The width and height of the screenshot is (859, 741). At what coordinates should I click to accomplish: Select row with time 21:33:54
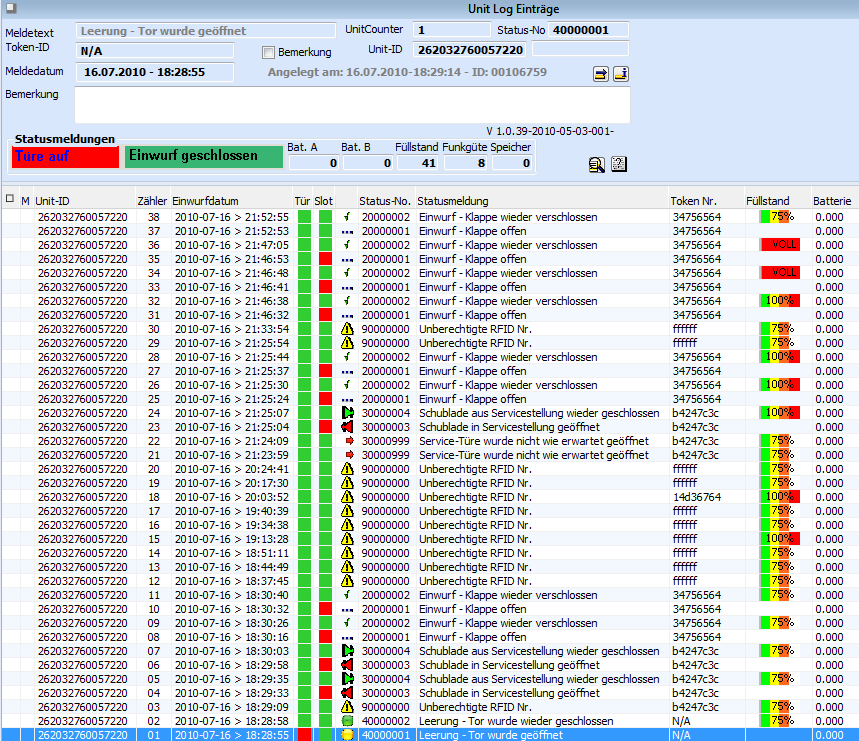click(430, 329)
